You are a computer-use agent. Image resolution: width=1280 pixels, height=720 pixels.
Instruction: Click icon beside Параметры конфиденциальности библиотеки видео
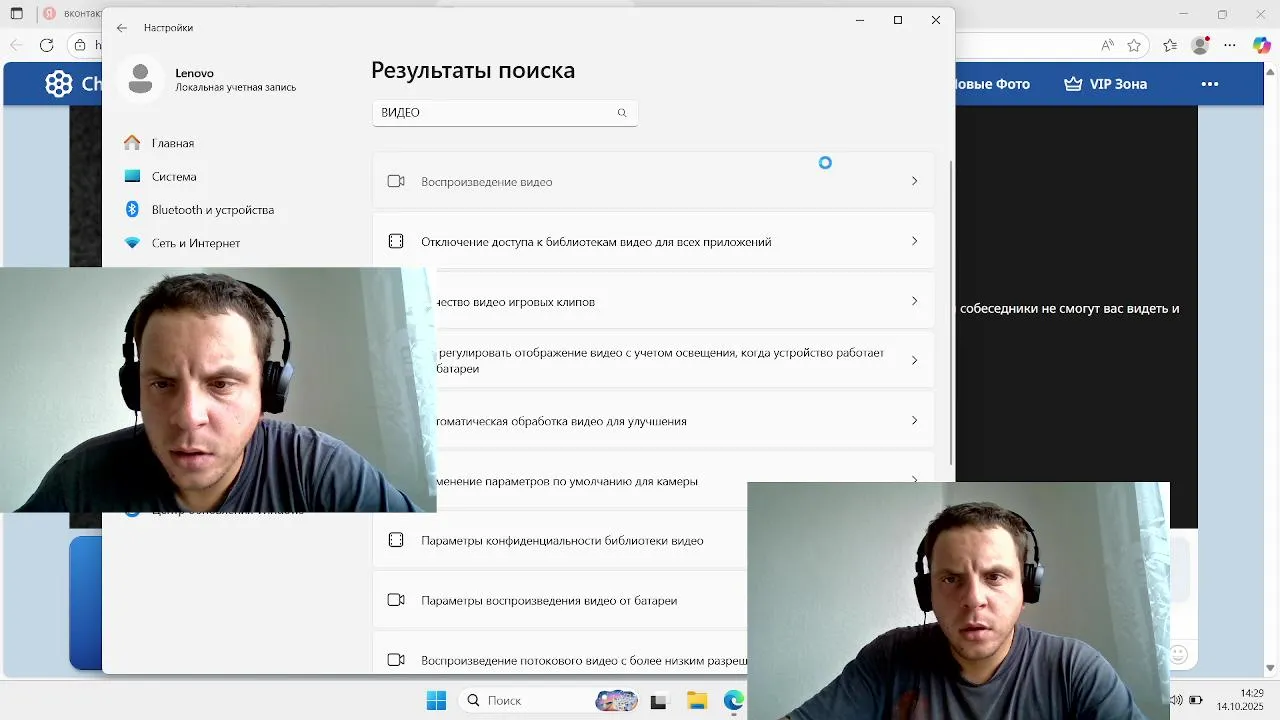[x=396, y=540]
